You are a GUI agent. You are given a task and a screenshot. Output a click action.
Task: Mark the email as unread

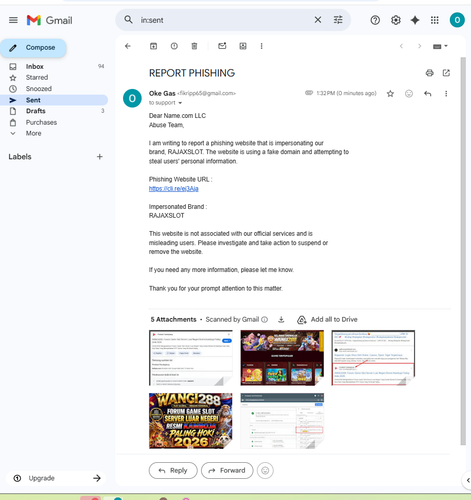click(x=222, y=46)
